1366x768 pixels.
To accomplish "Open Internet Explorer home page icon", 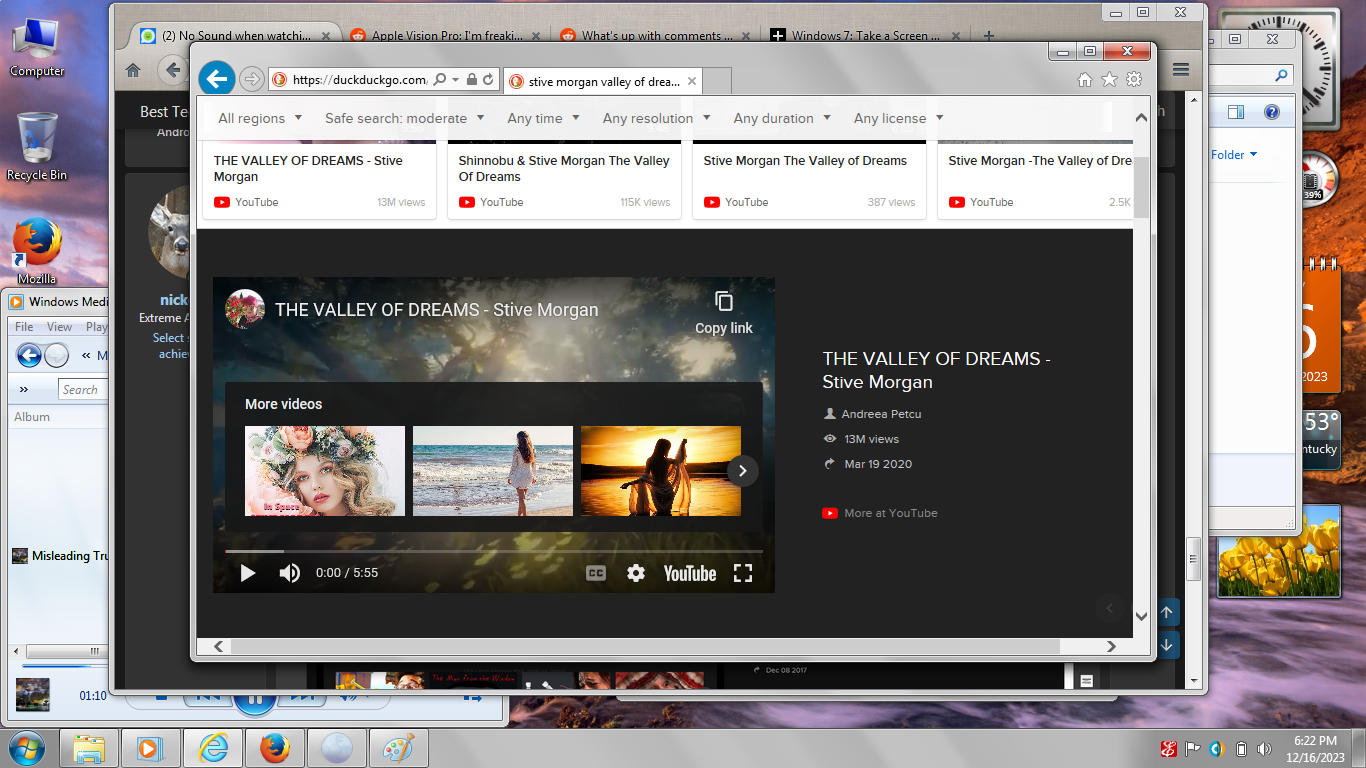I will tap(1085, 80).
